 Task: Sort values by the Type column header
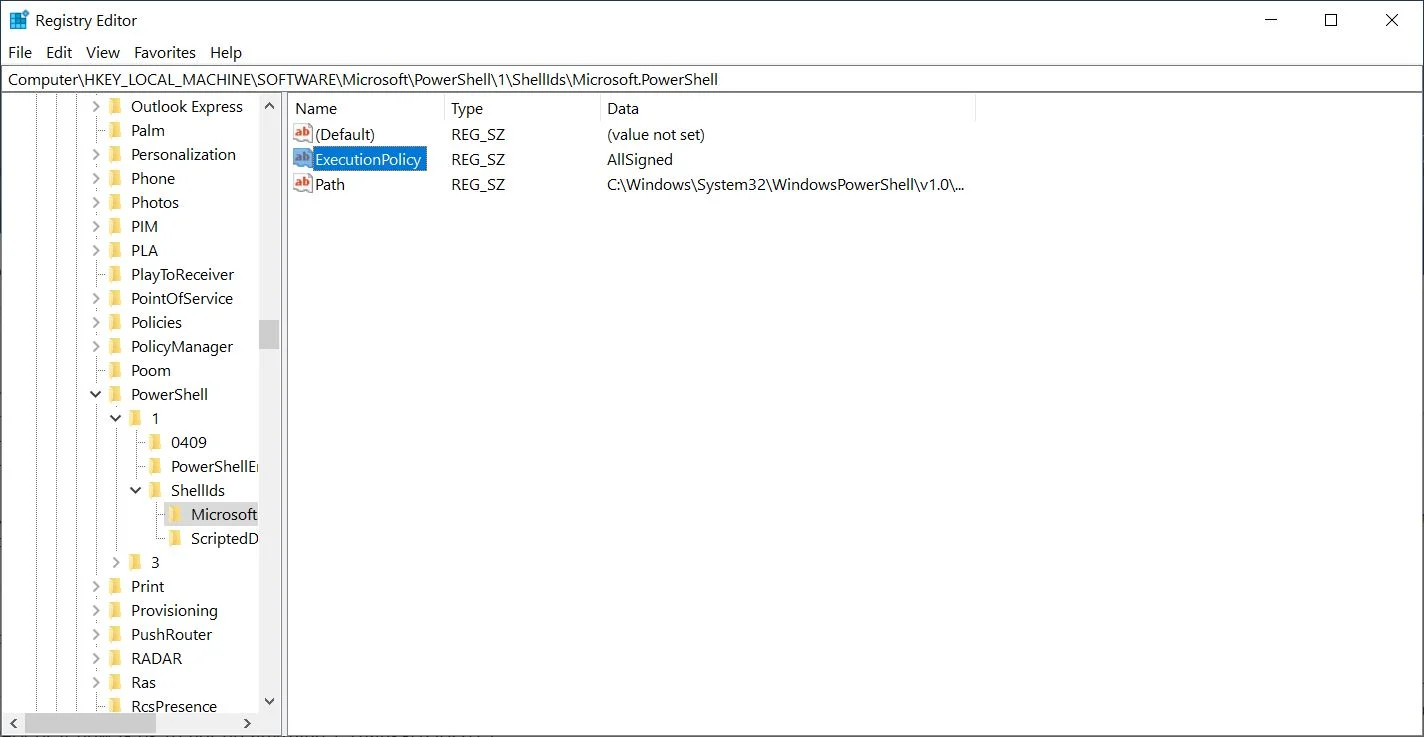click(x=522, y=108)
